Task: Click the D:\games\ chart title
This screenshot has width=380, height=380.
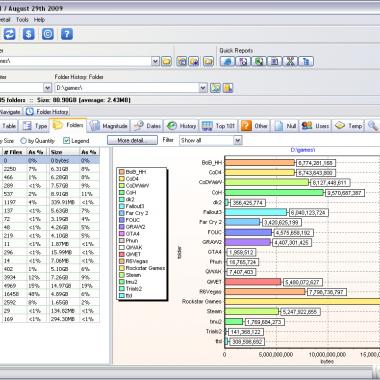Action: [303, 150]
